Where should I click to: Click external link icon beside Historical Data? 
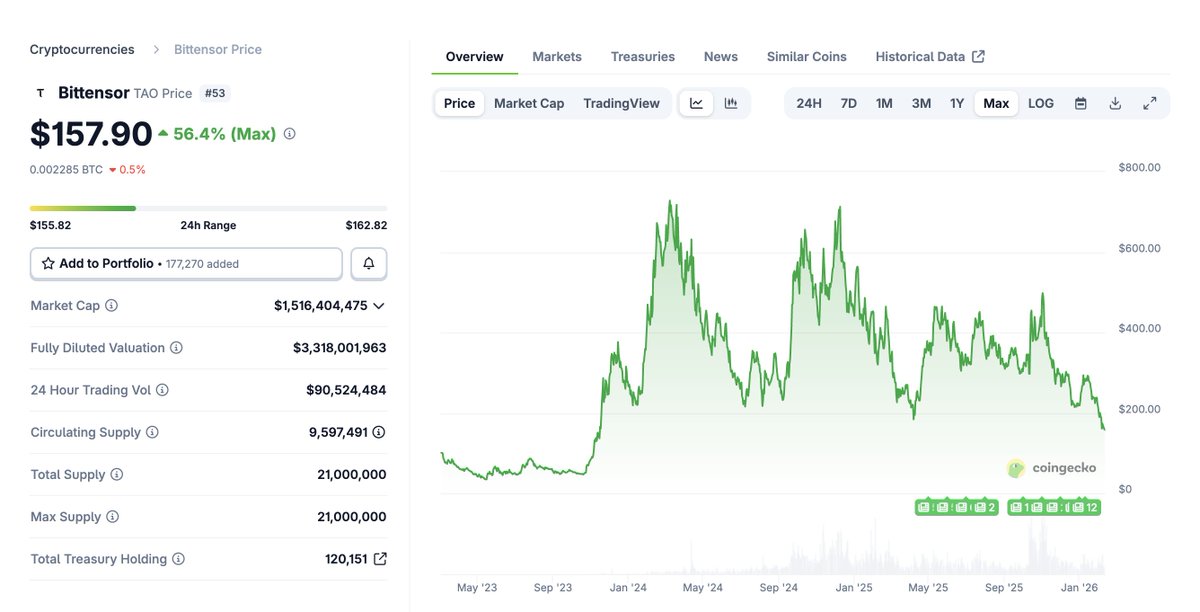pos(978,56)
